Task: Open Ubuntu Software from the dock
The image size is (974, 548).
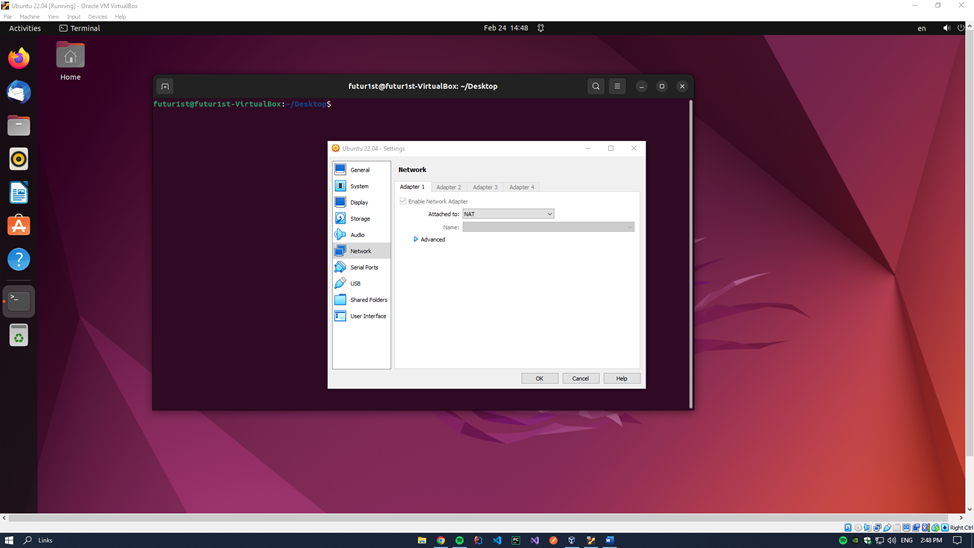Action: (x=19, y=226)
